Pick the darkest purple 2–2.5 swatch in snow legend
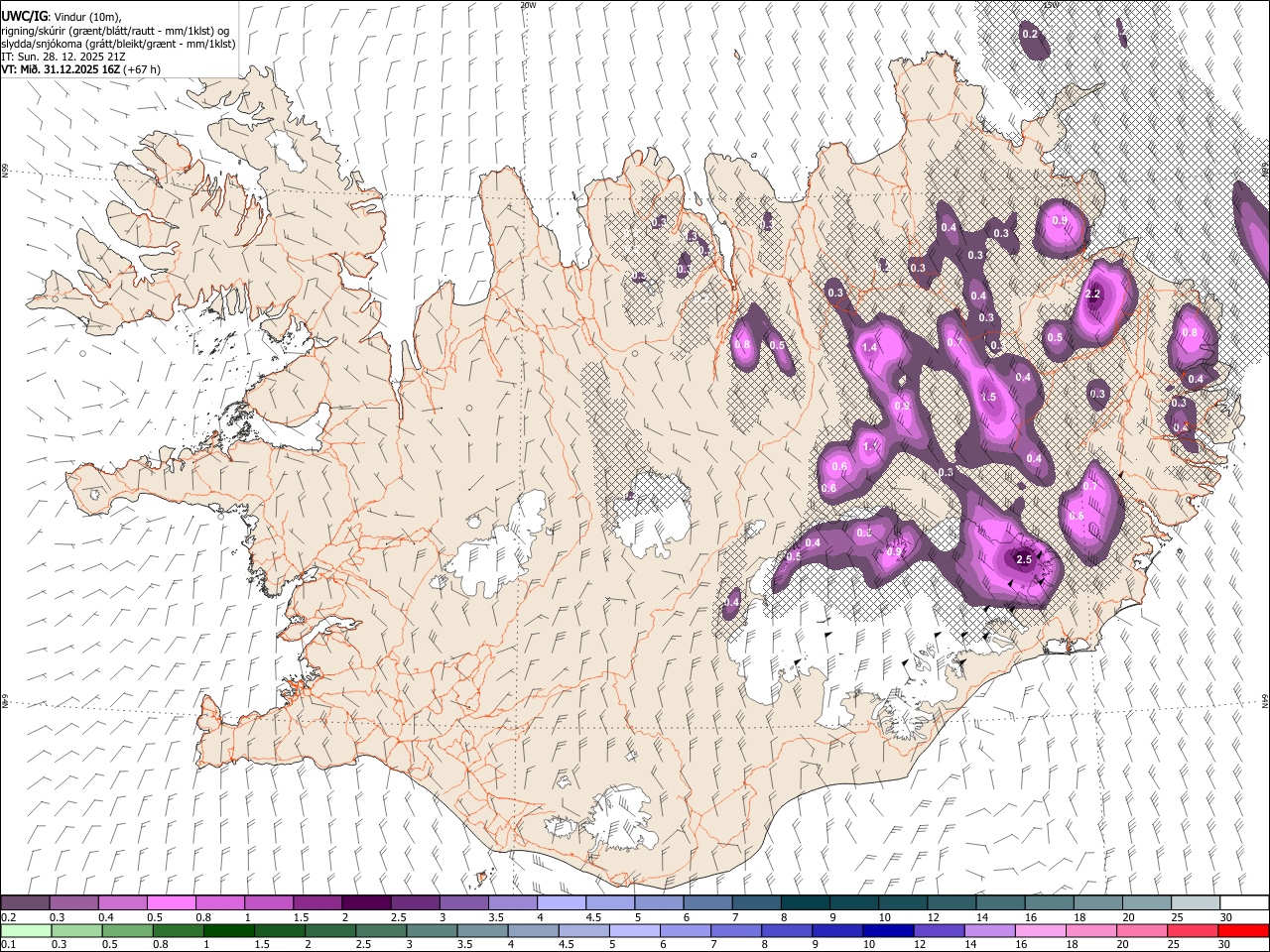This screenshot has width=1270, height=952. coord(365,903)
